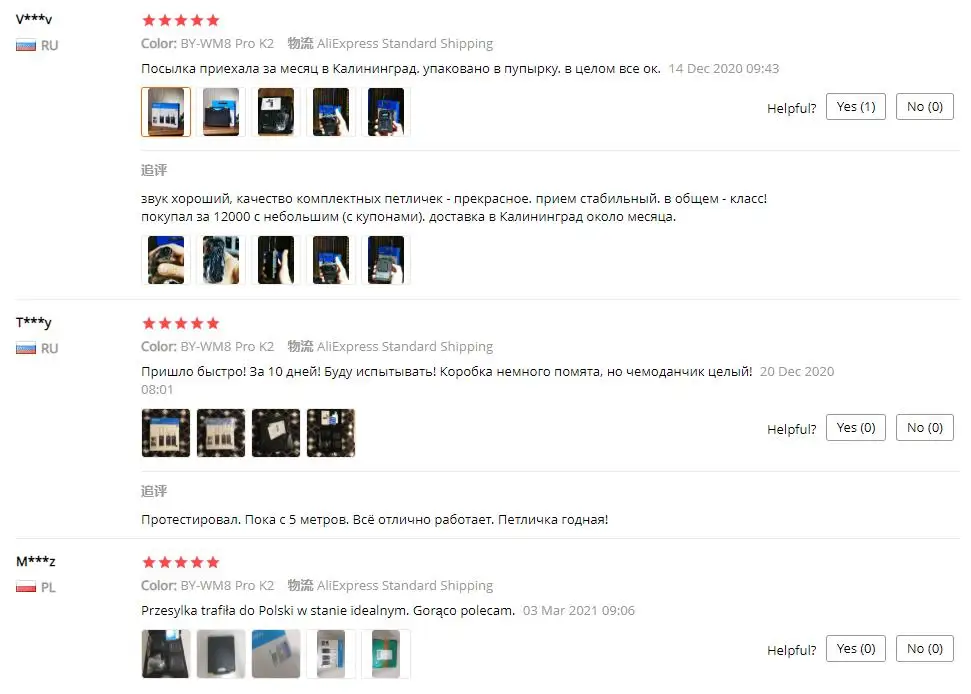Viewport: 971px width, 694px height.
Task: Open first photo in V***v follow-up review
Action: (166, 260)
